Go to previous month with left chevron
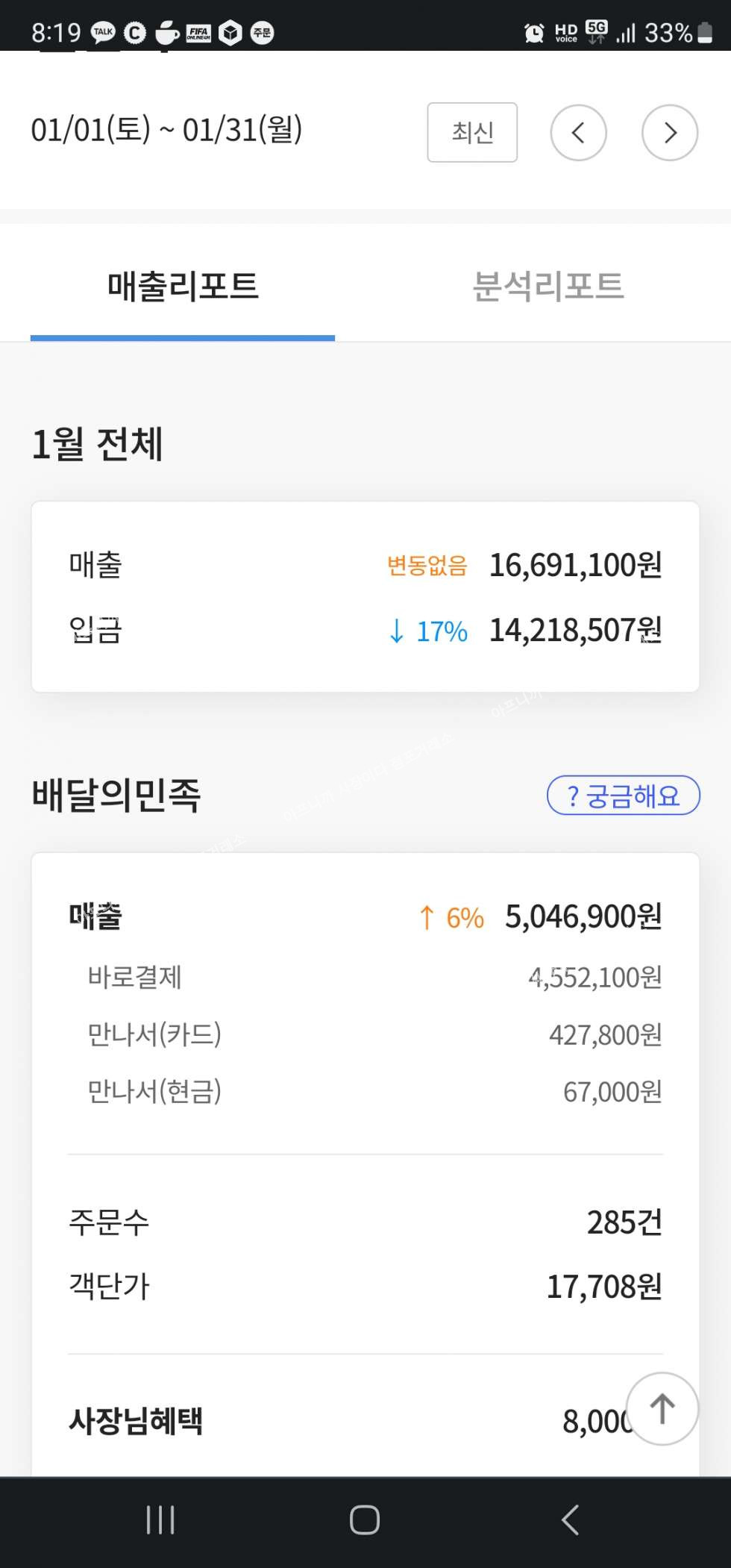 578,133
